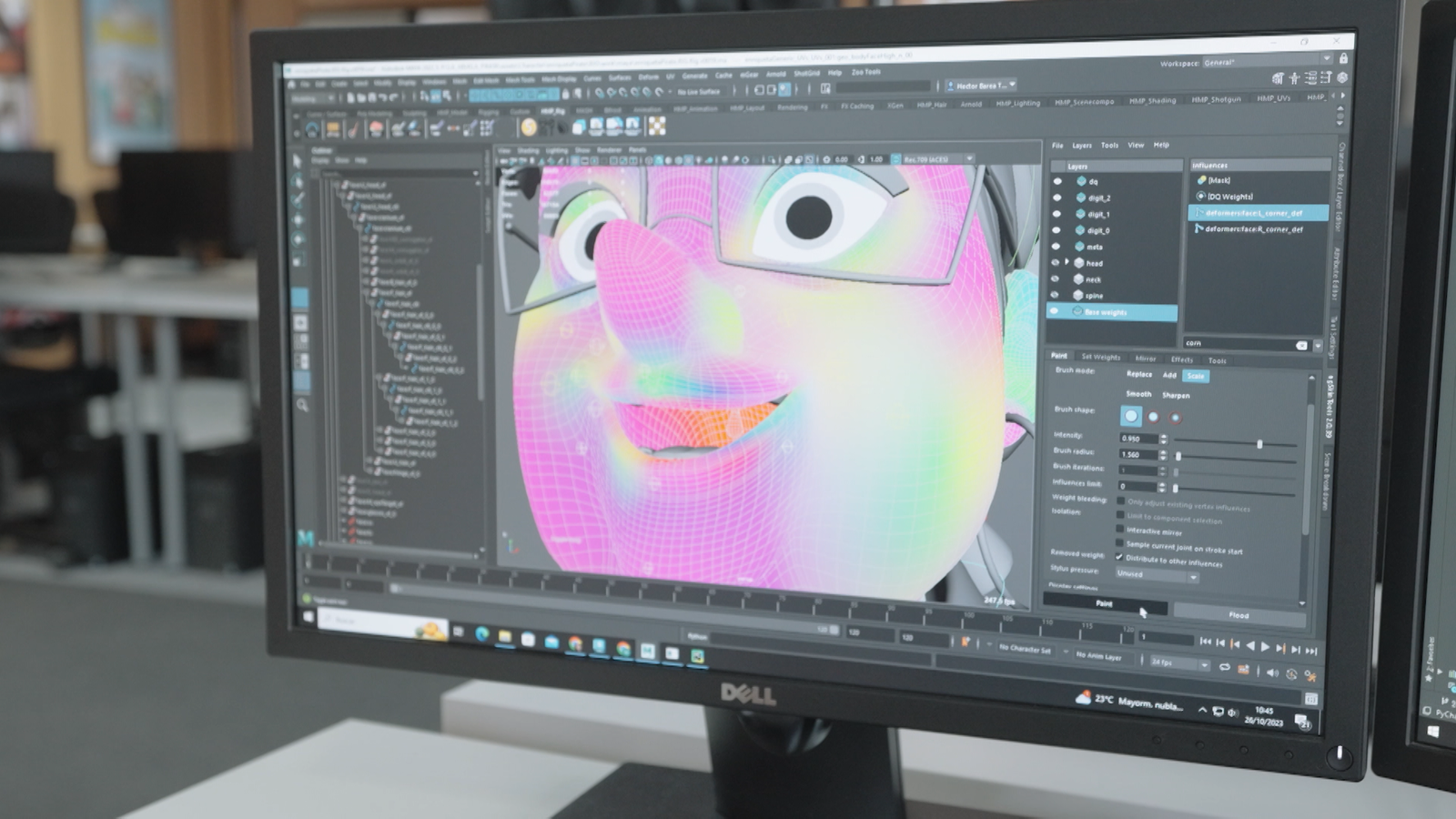Set brush mode to Replace
Image resolution: width=1456 pixels, height=819 pixels.
coord(1138,374)
